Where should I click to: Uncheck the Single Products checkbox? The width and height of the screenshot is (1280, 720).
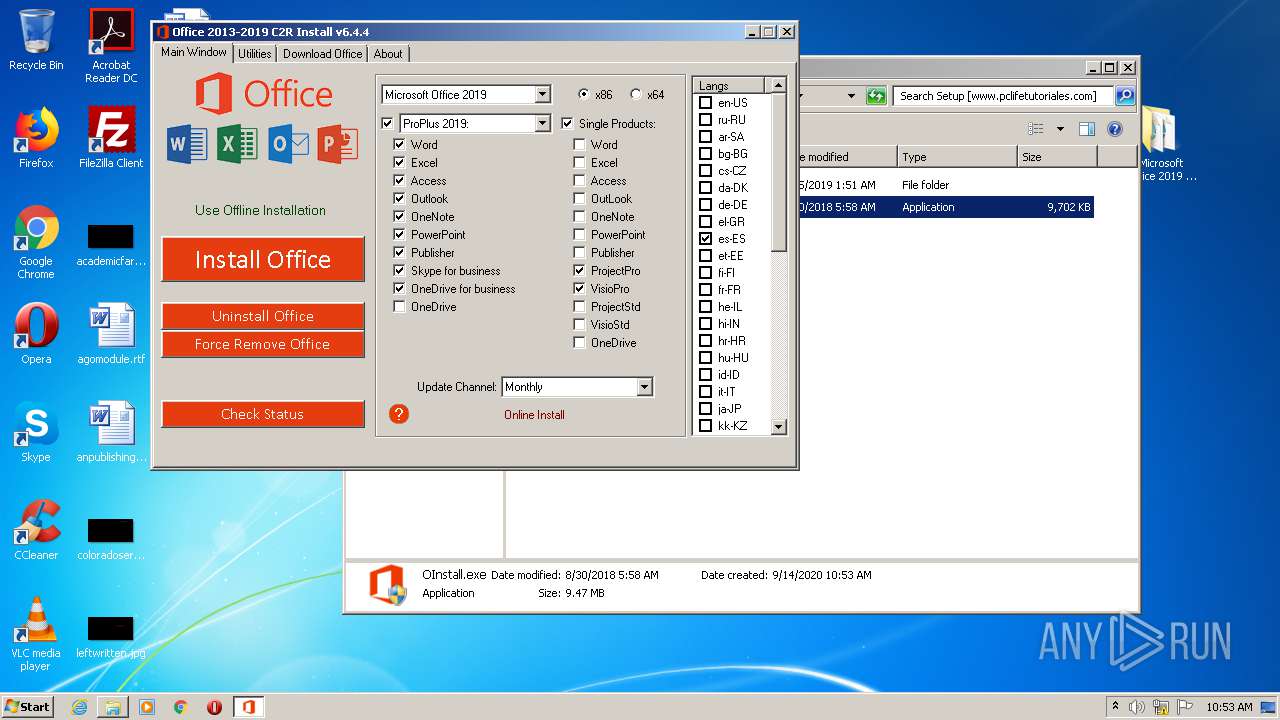click(x=568, y=124)
